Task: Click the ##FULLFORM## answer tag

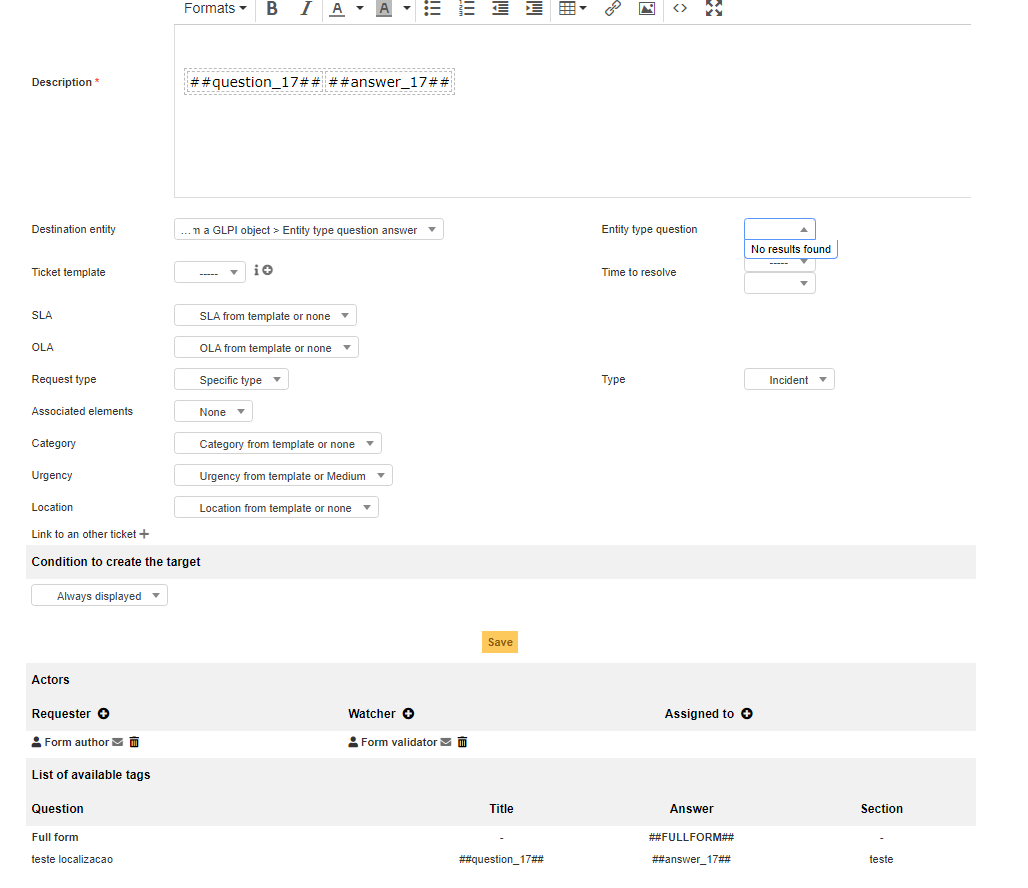Action: [x=691, y=837]
